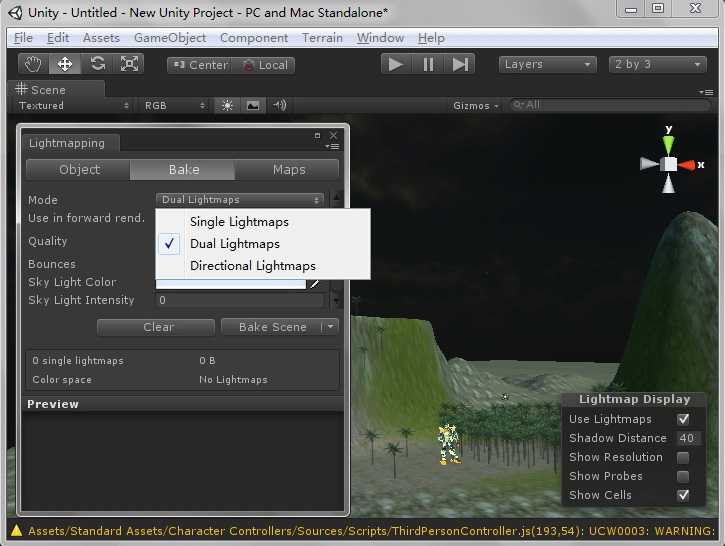
Task: Maximize the Lightmapping window icon
Action: (317, 135)
